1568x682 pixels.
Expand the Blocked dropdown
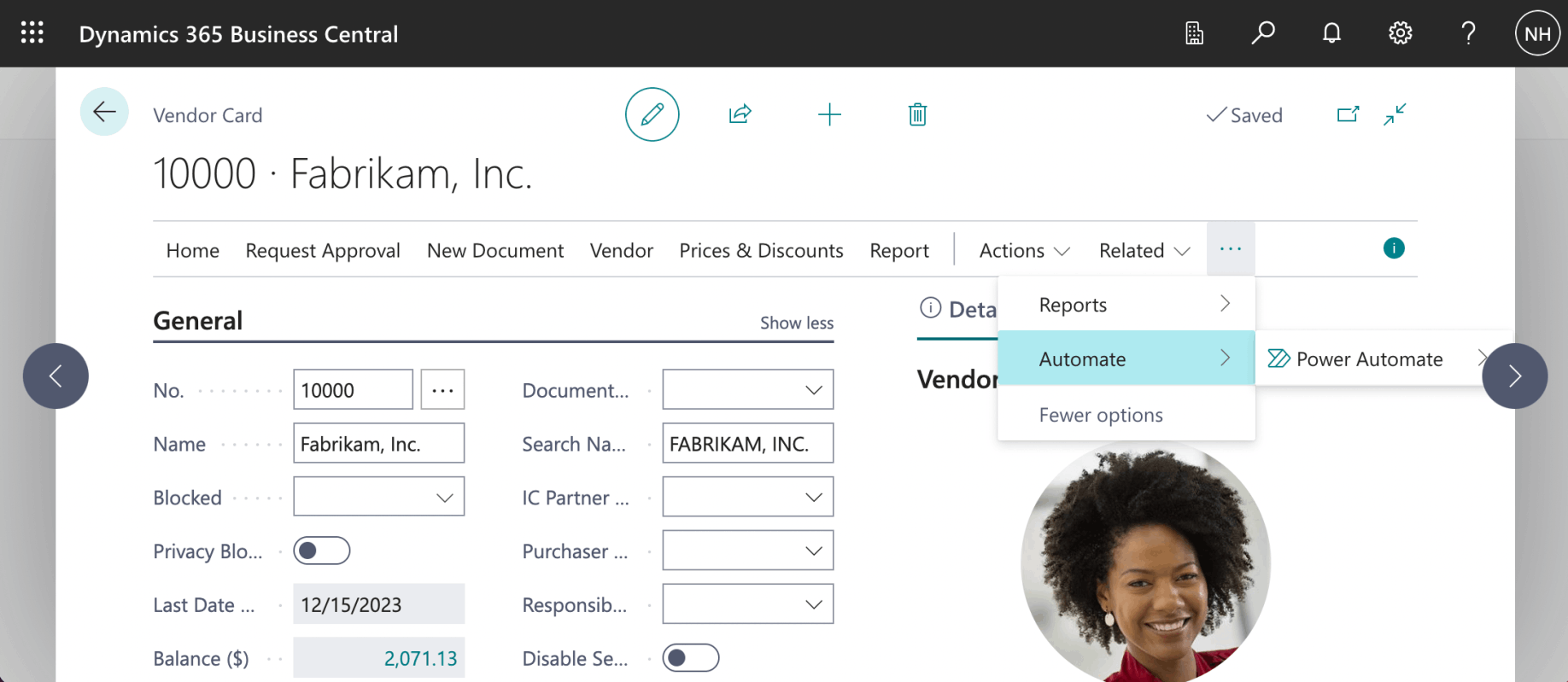[445, 498]
